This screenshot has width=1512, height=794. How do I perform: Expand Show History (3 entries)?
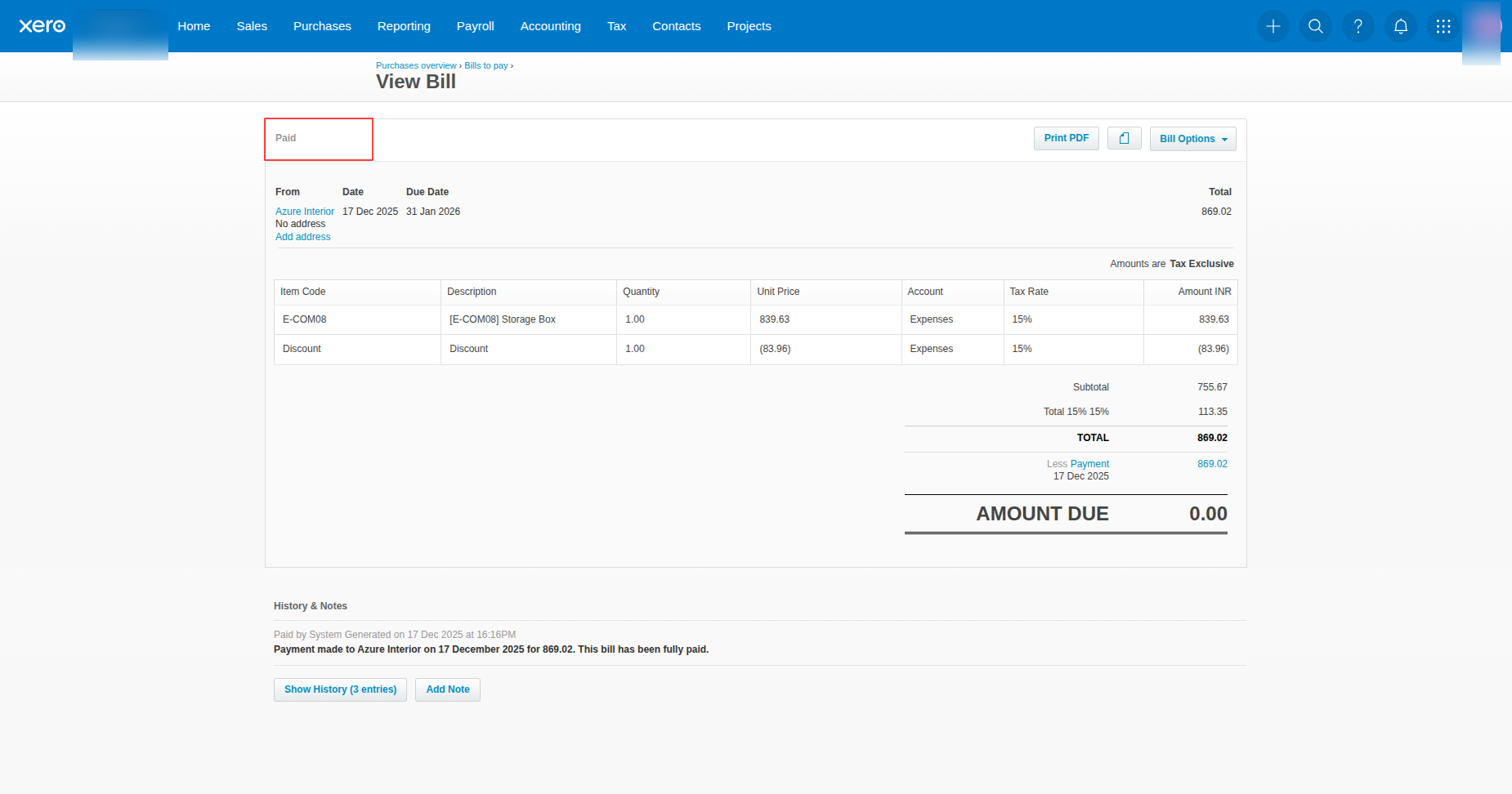click(340, 689)
